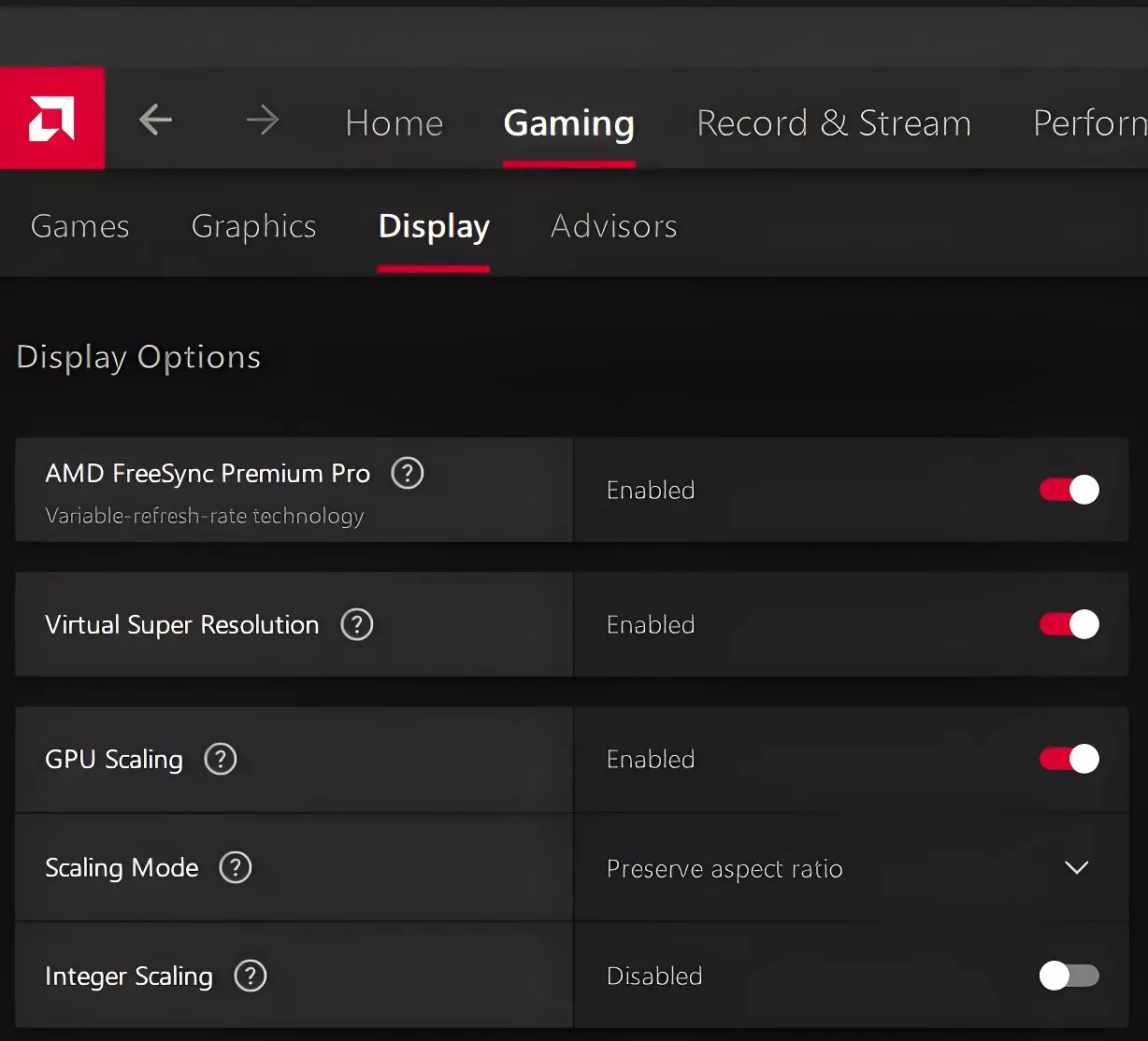Open the Games sub-tab
Screen dimensions: 1148x1041
click(80, 226)
